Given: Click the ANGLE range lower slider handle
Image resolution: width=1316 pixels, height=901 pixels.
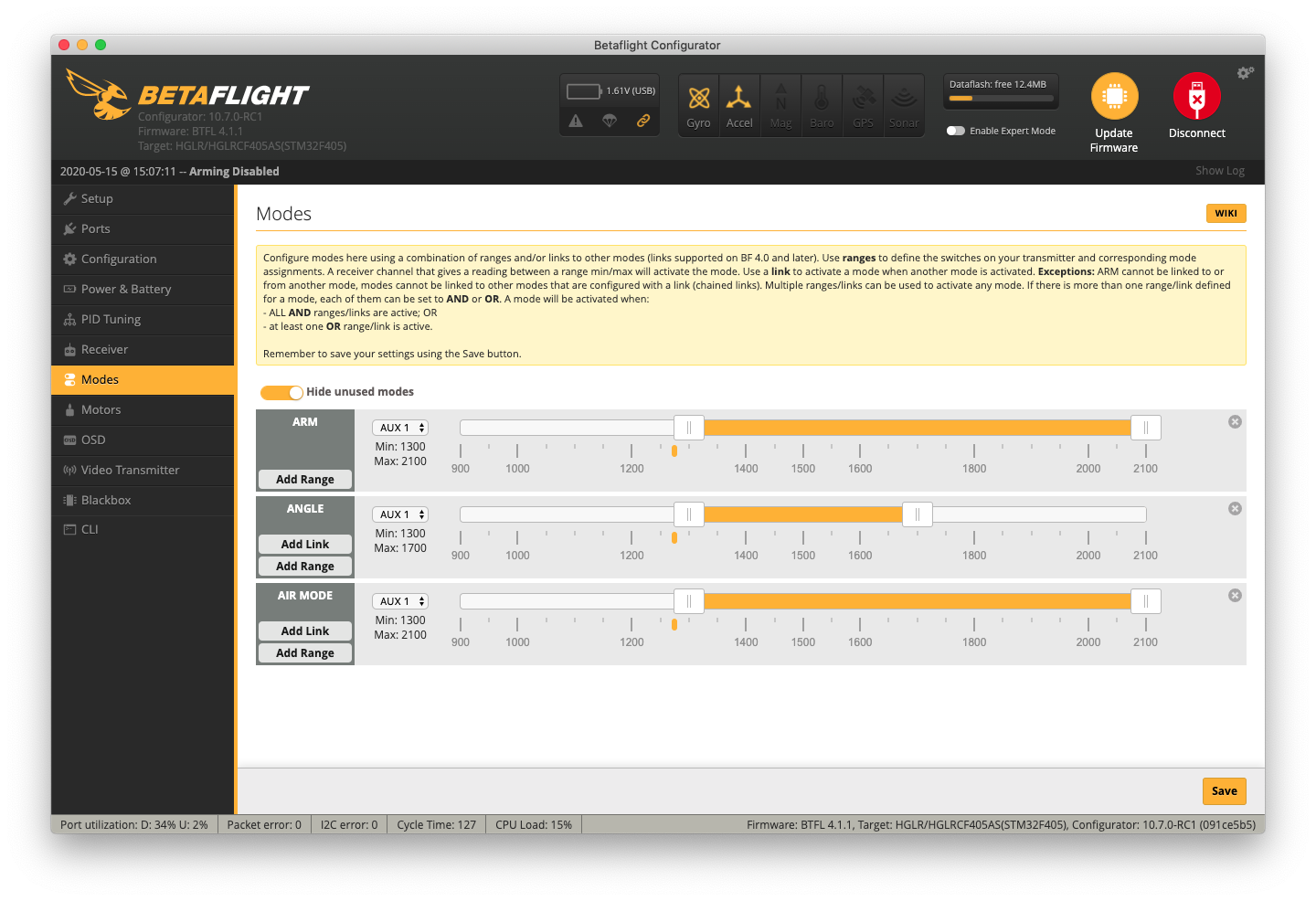Looking at the screenshot, I should pos(689,514).
